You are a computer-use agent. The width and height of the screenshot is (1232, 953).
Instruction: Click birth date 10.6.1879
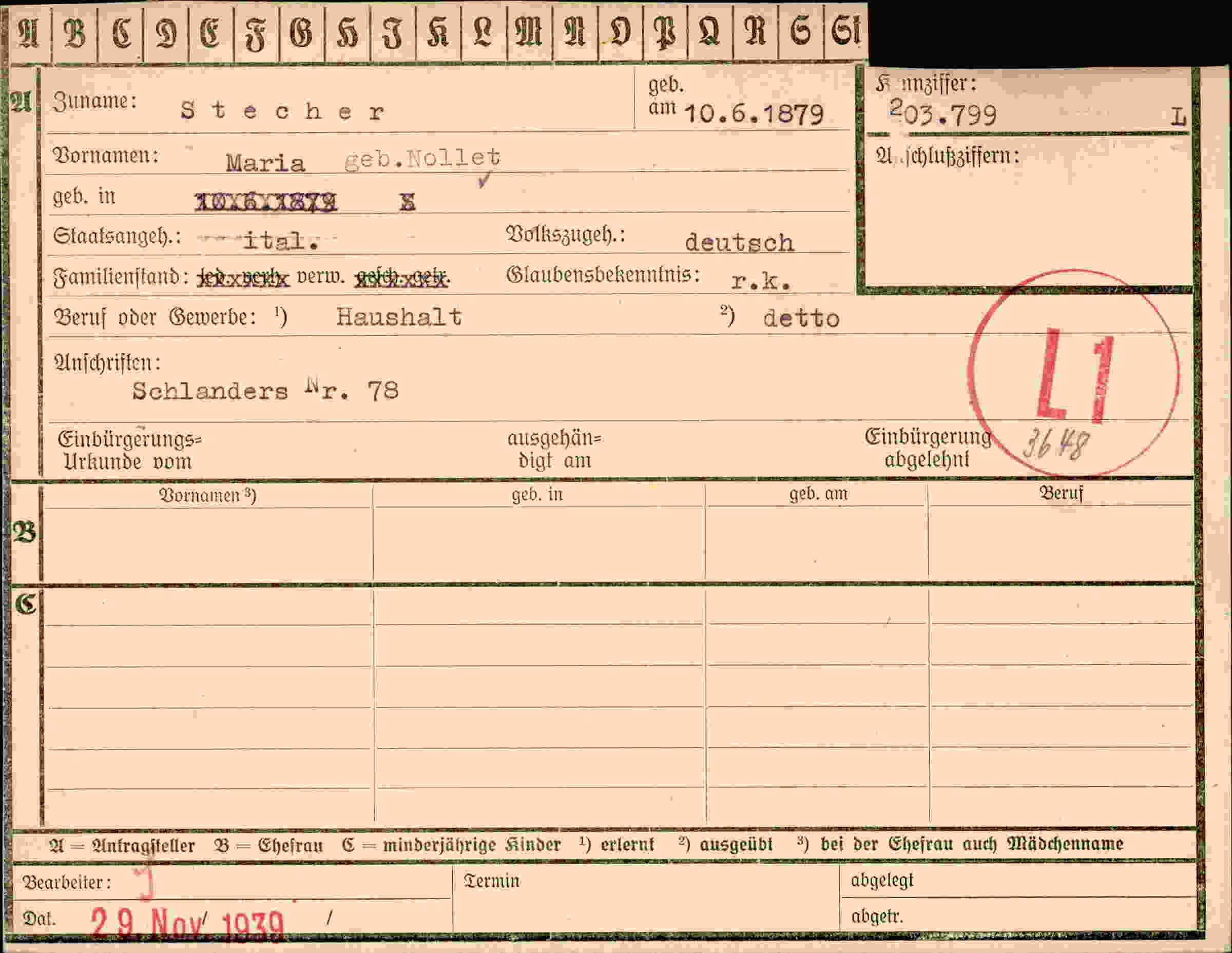[754, 114]
